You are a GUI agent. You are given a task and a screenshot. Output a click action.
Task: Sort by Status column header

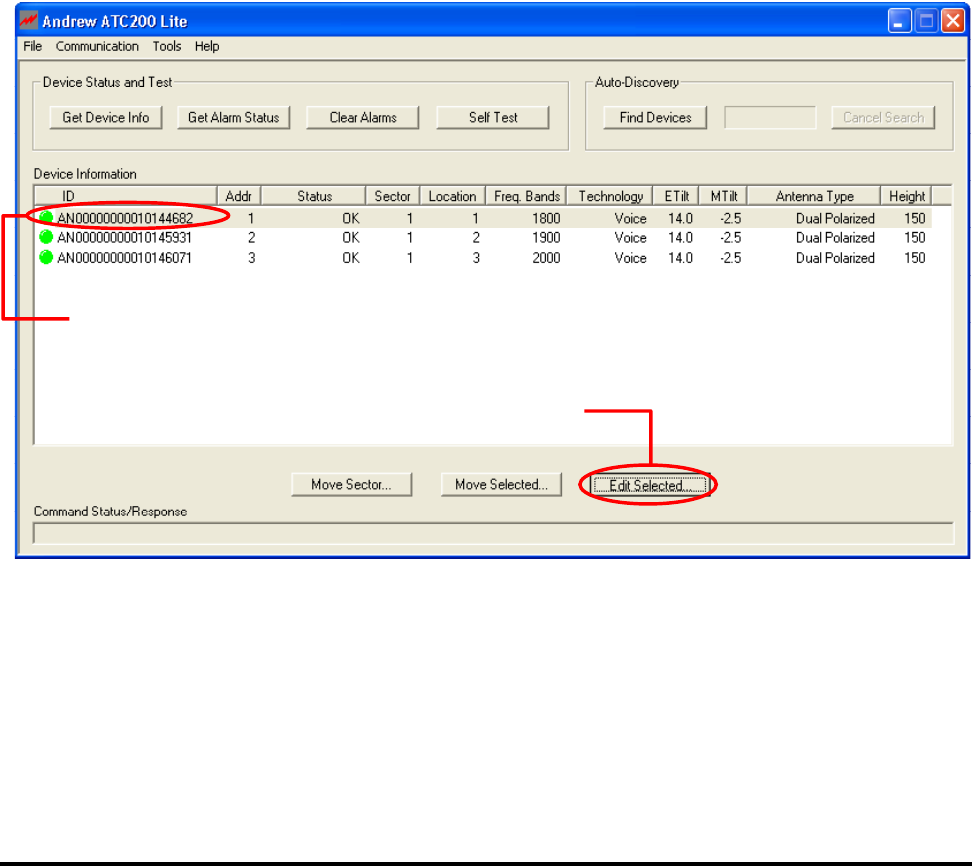314,196
